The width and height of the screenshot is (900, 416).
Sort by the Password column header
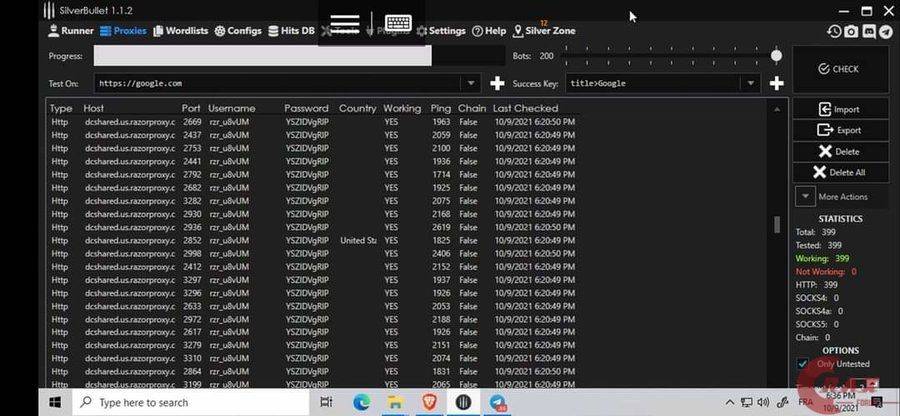[307, 108]
